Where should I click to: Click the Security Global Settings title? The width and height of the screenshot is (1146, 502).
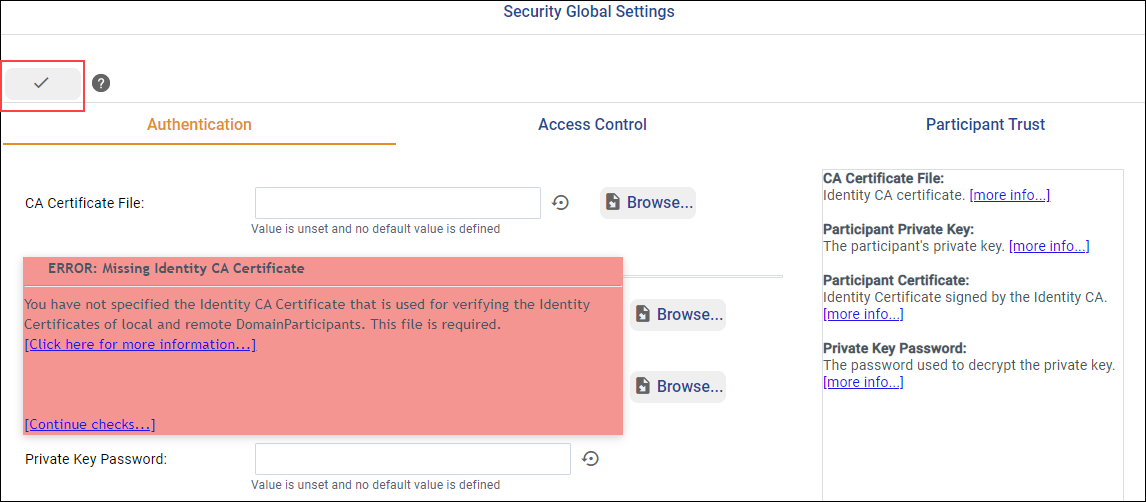click(x=589, y=12)
